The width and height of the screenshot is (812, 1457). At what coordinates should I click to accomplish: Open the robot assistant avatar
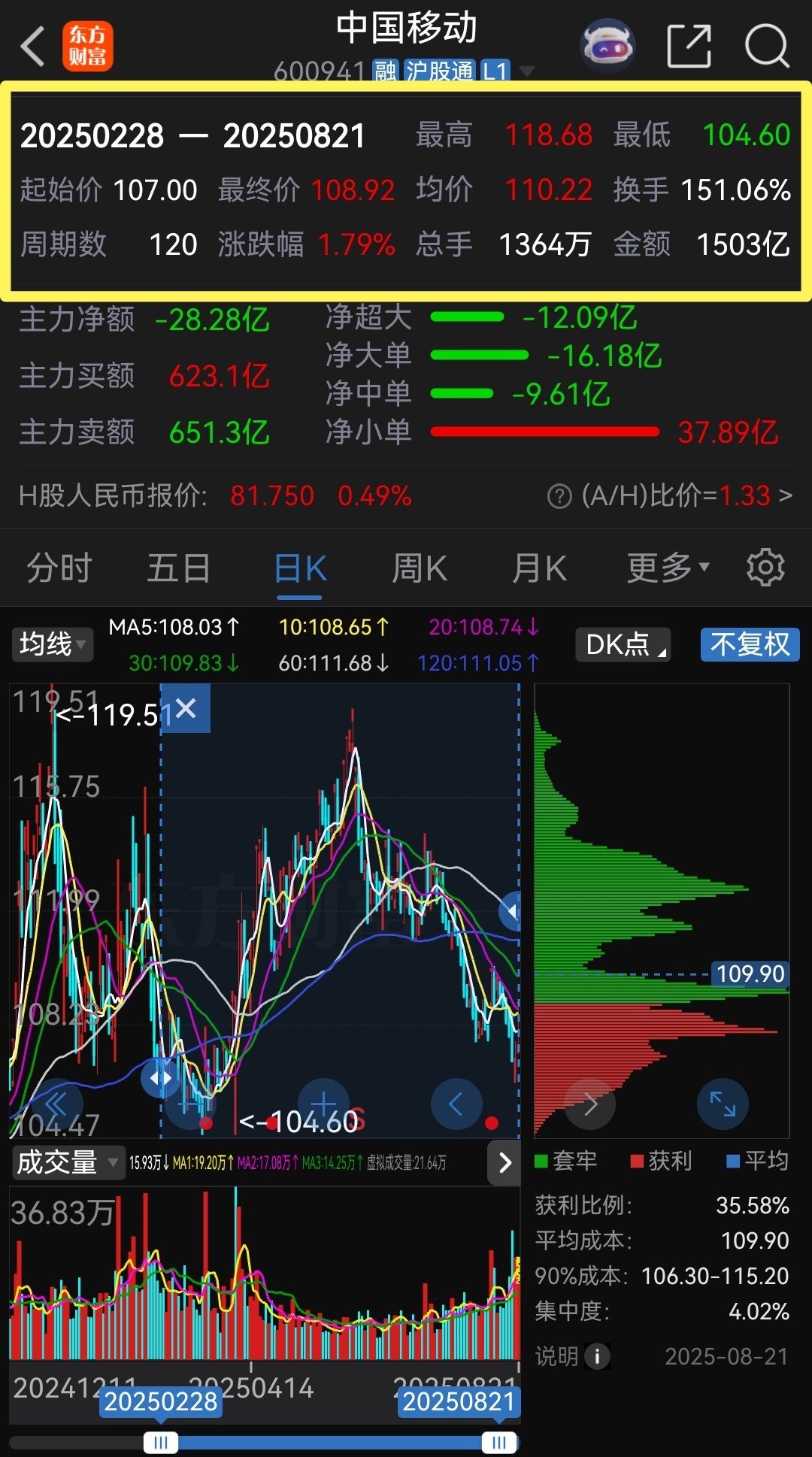608,46
